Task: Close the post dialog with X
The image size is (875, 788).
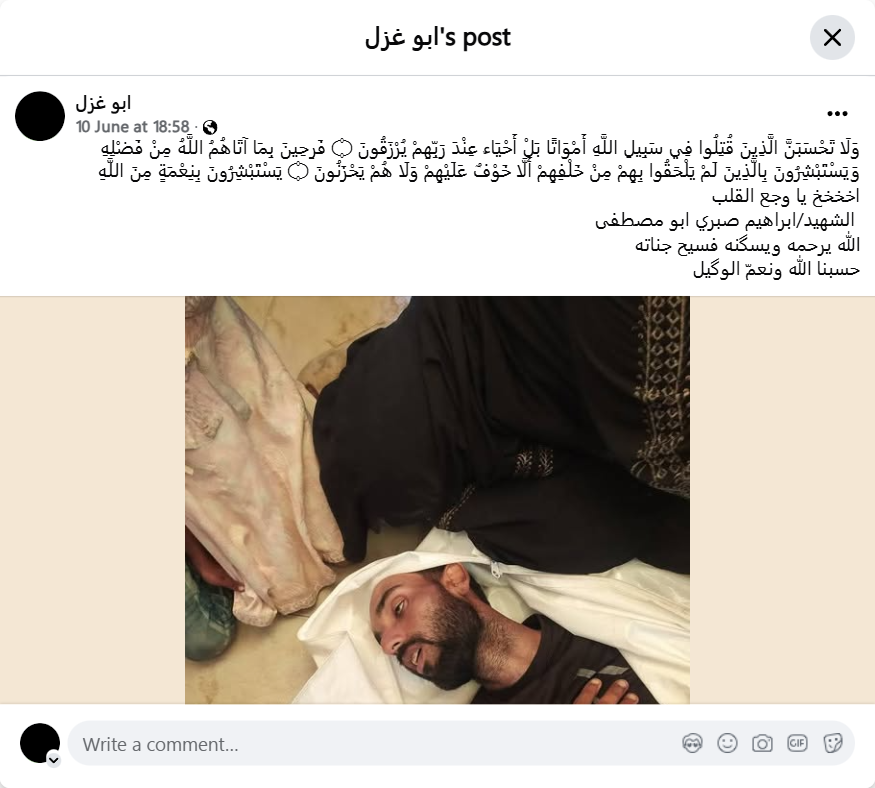Action: (832, 38)
